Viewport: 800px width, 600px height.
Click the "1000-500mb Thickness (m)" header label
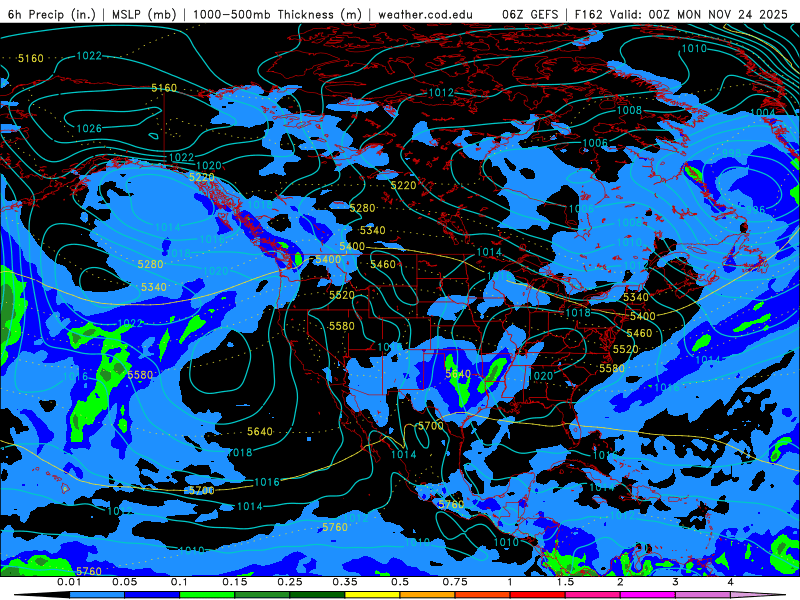[278, 14]
